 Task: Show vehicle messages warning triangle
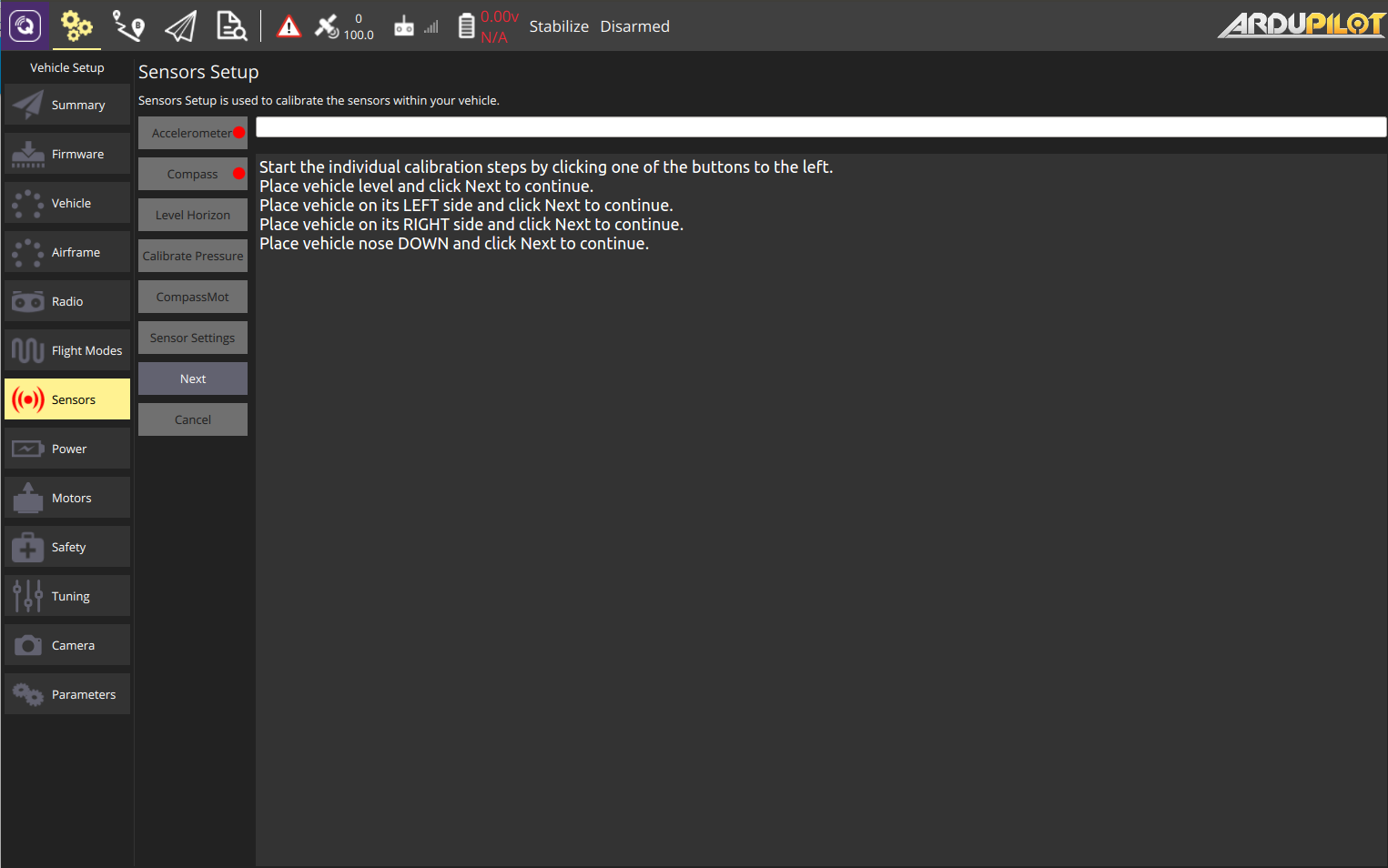(289, 26)
